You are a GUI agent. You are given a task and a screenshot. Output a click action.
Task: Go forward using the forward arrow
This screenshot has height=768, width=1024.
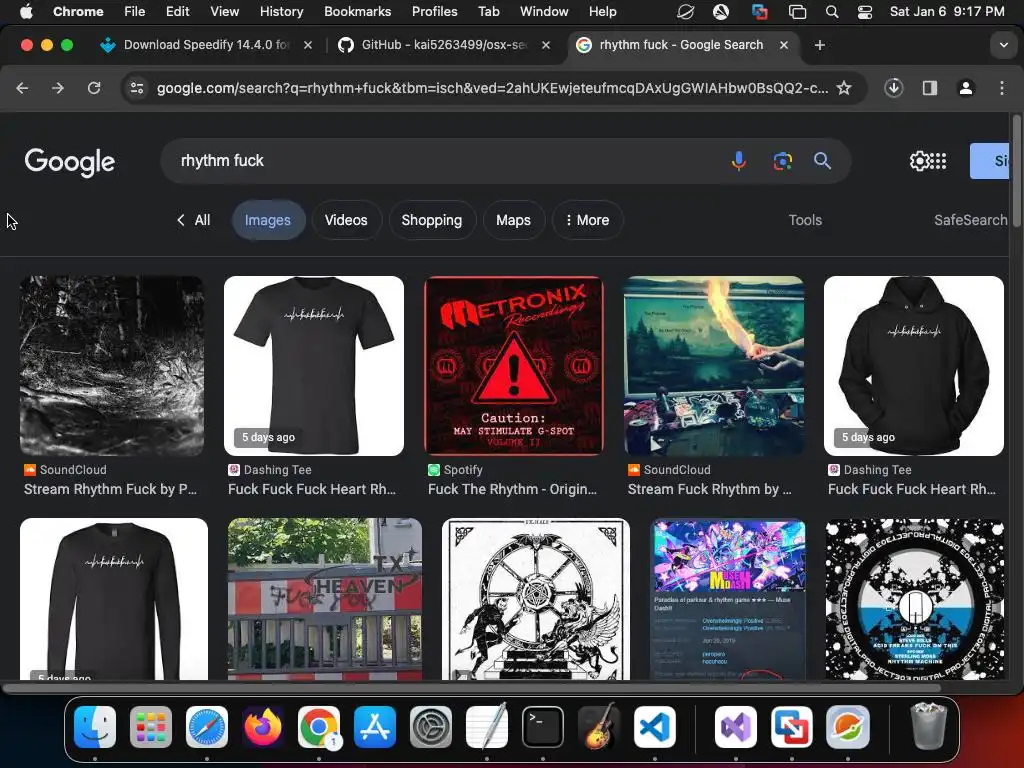[x=58, y=88]
